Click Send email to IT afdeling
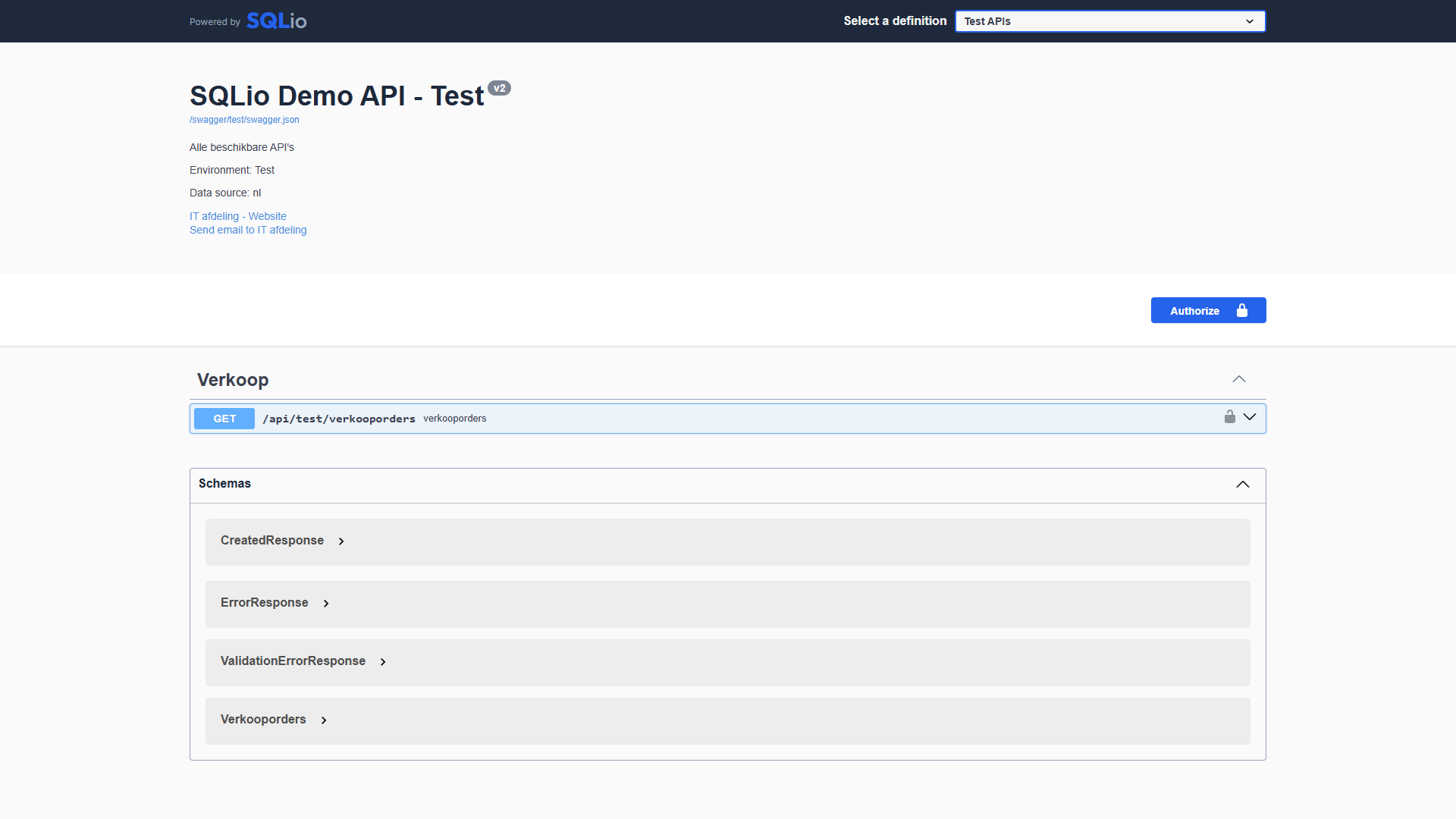Image resolution: width=1456 pixels, height=819 pixels. (248, 230)
